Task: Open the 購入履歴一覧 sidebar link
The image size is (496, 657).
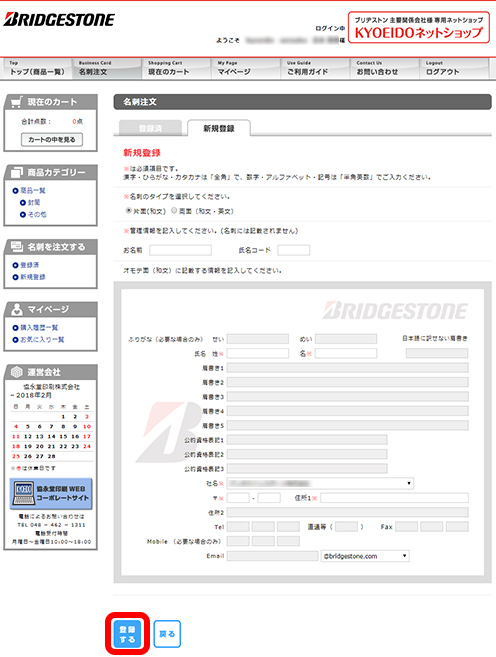Action: tap(39, 328)
